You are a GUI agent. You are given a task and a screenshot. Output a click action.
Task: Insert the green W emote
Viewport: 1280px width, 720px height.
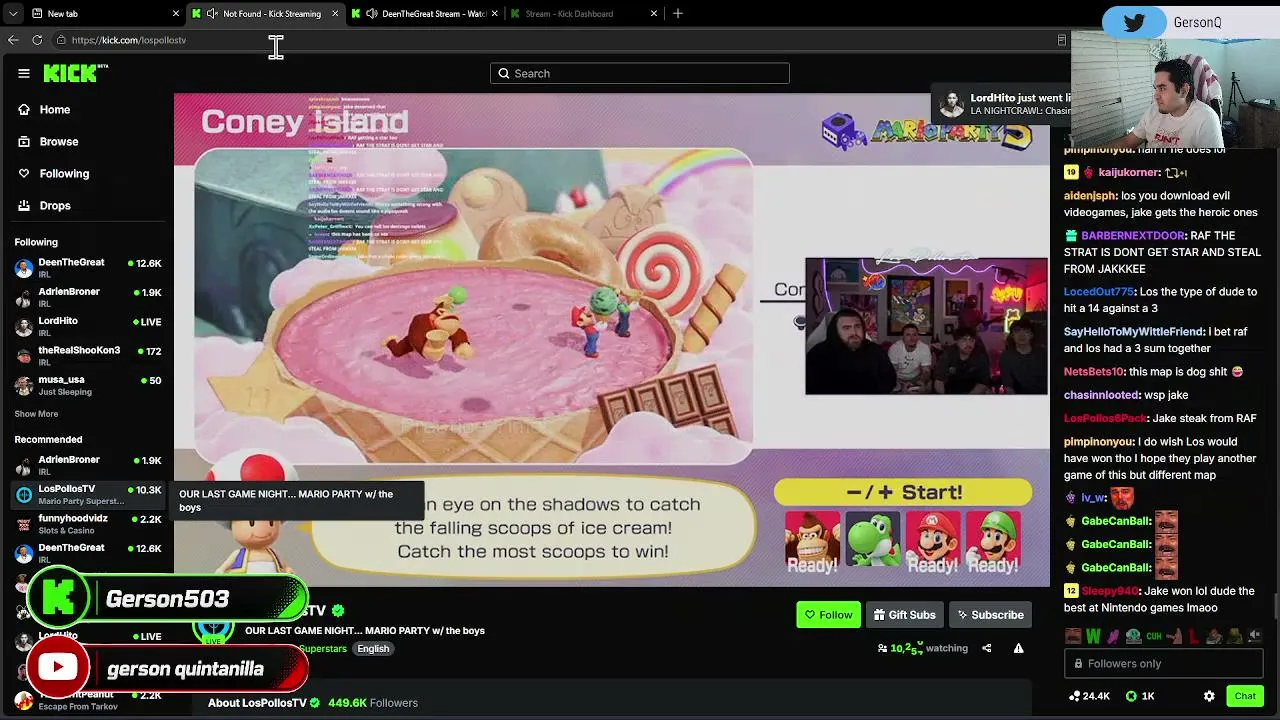(x=1093, y=636)
